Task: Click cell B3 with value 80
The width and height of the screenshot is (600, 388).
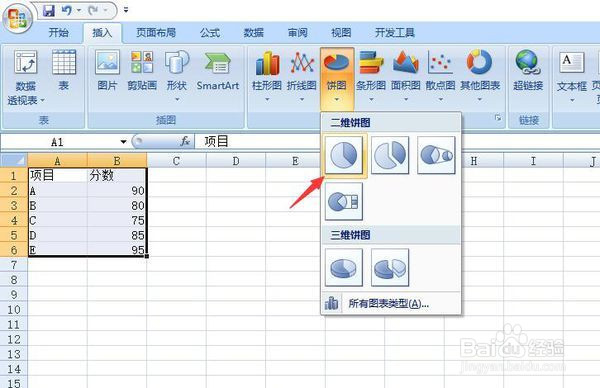Action: pyautogui.click(x=117, y=205)
